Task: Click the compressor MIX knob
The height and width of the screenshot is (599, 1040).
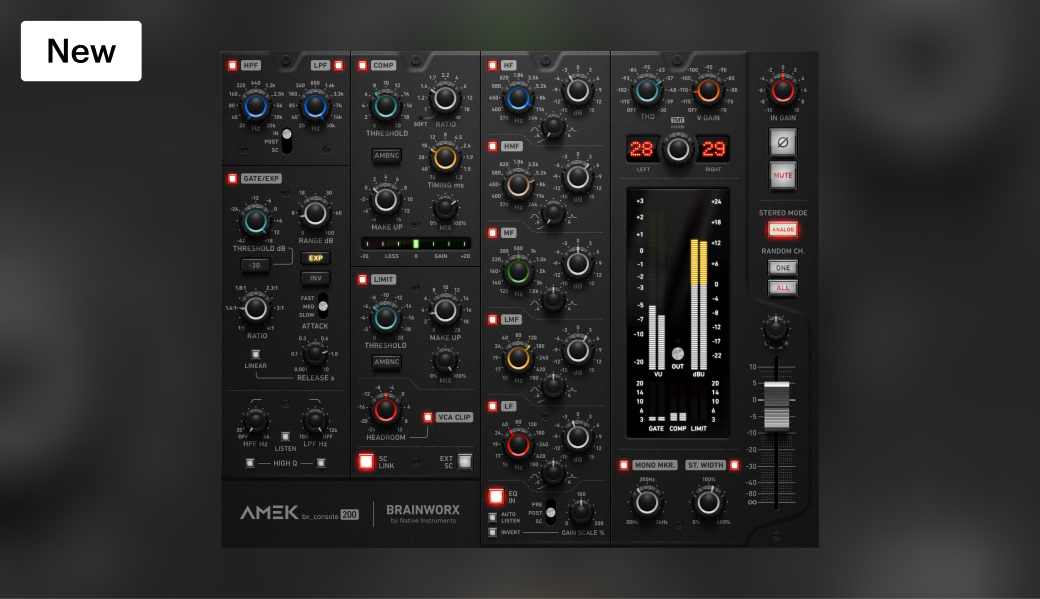Action: tap(445, 208)
